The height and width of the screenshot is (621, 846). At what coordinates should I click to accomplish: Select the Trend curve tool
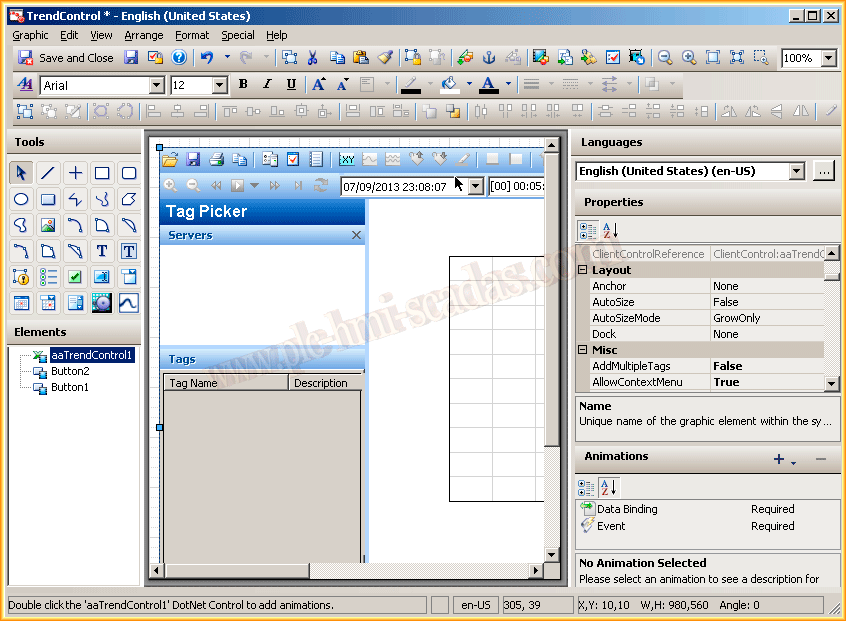pos(129,303)
